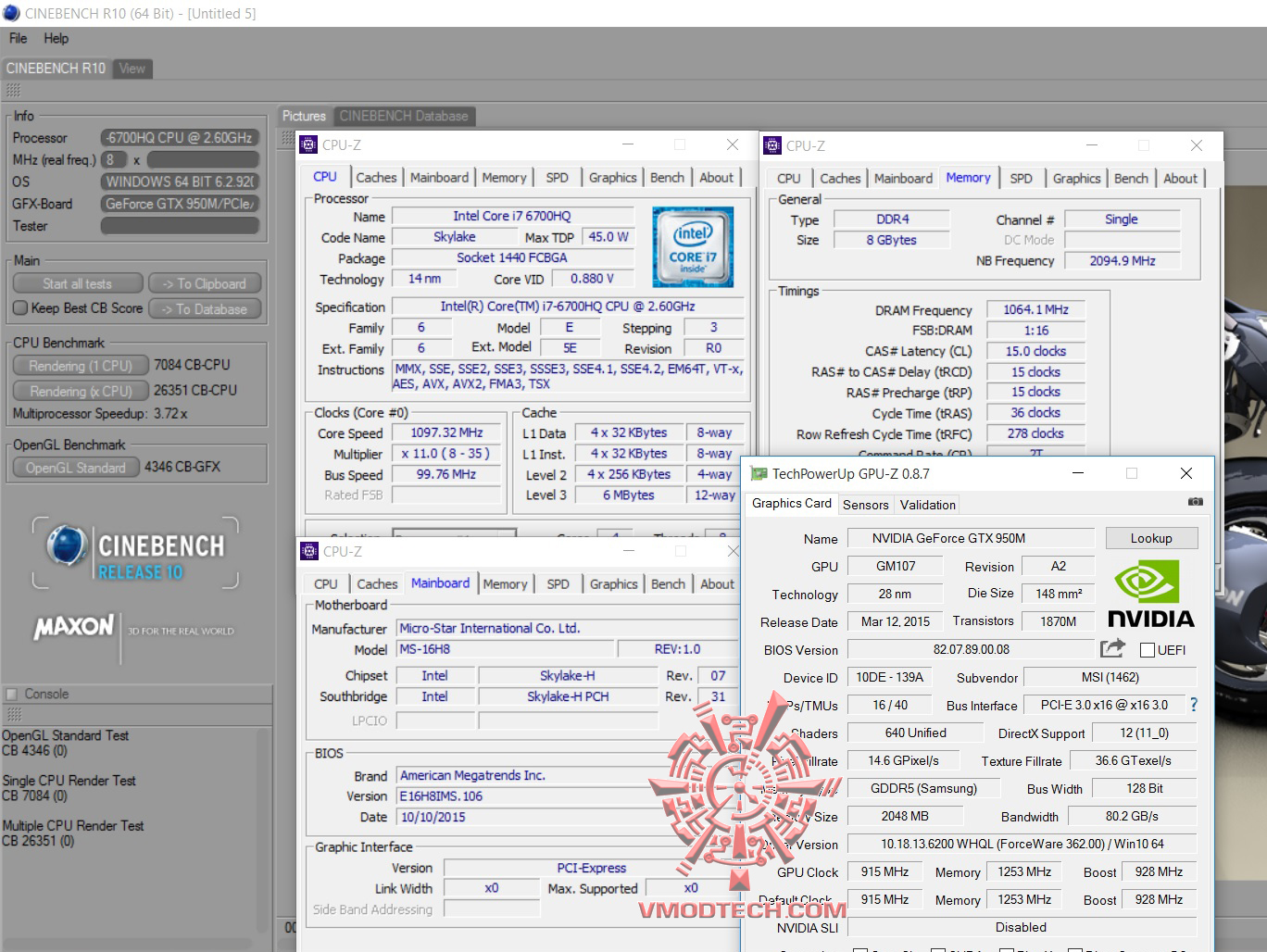Open Memory tab in the CPU-Z Mainboard window
The height and width of the screenshot is (952, 1267).
click(x=505, y=584)
